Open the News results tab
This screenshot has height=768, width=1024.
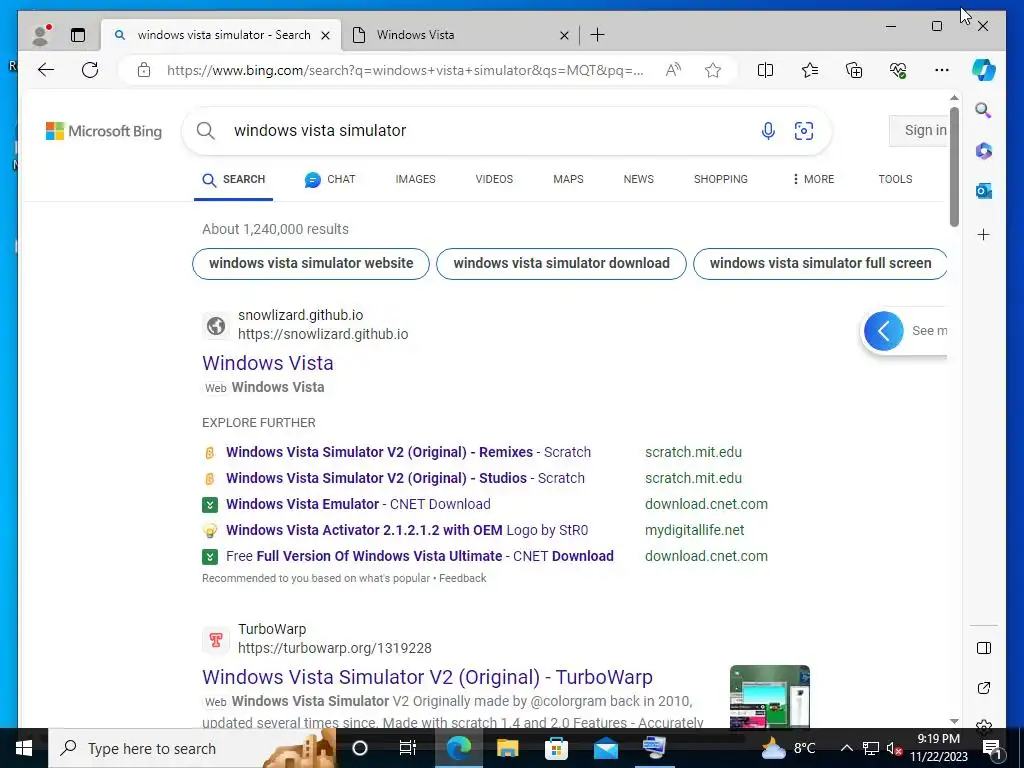coord(639,180)
